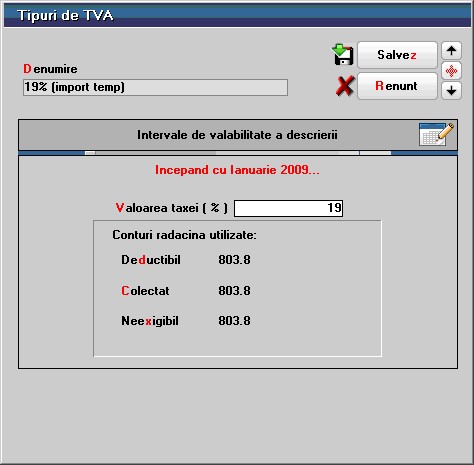474x465 pixels.
Task: Click the Deductibil label
Action: pos(151,260)
